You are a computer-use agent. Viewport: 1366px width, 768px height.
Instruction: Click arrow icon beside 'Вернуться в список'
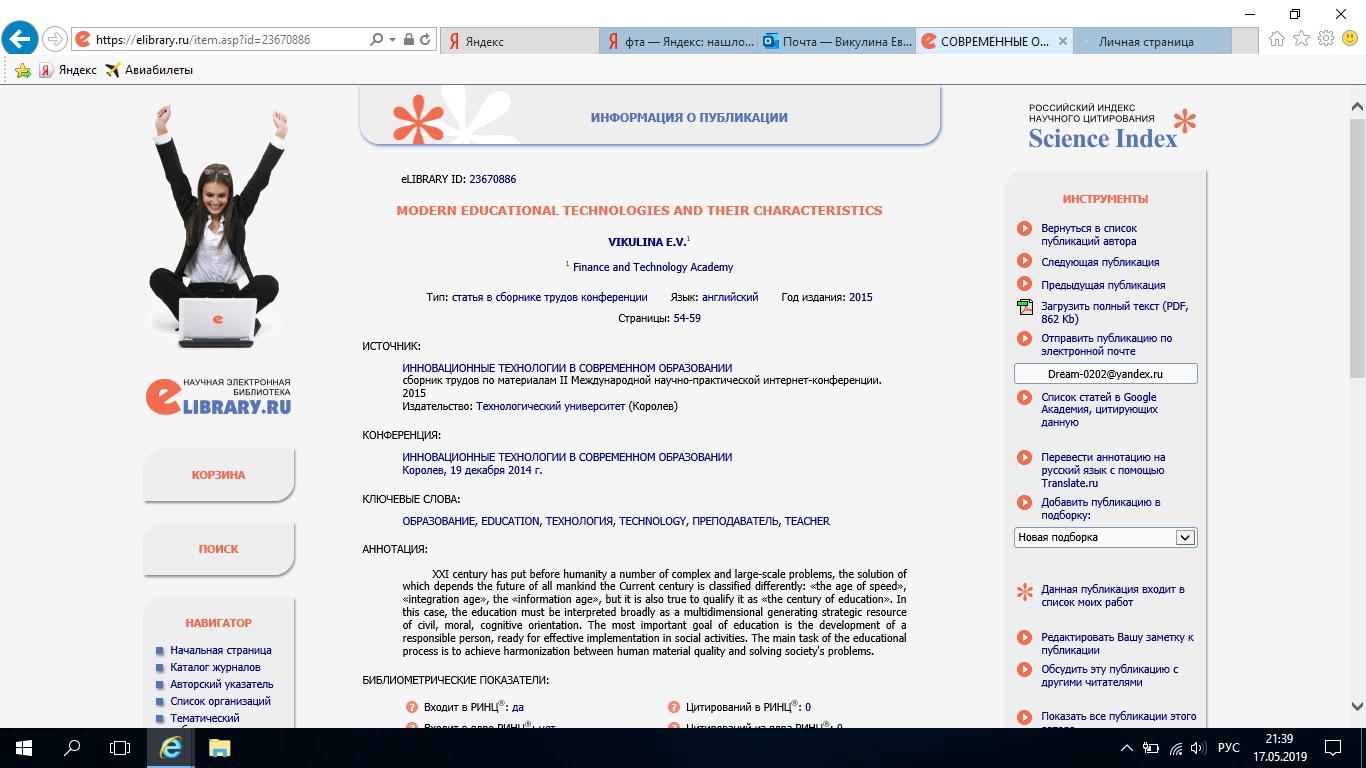(1024, 229)
